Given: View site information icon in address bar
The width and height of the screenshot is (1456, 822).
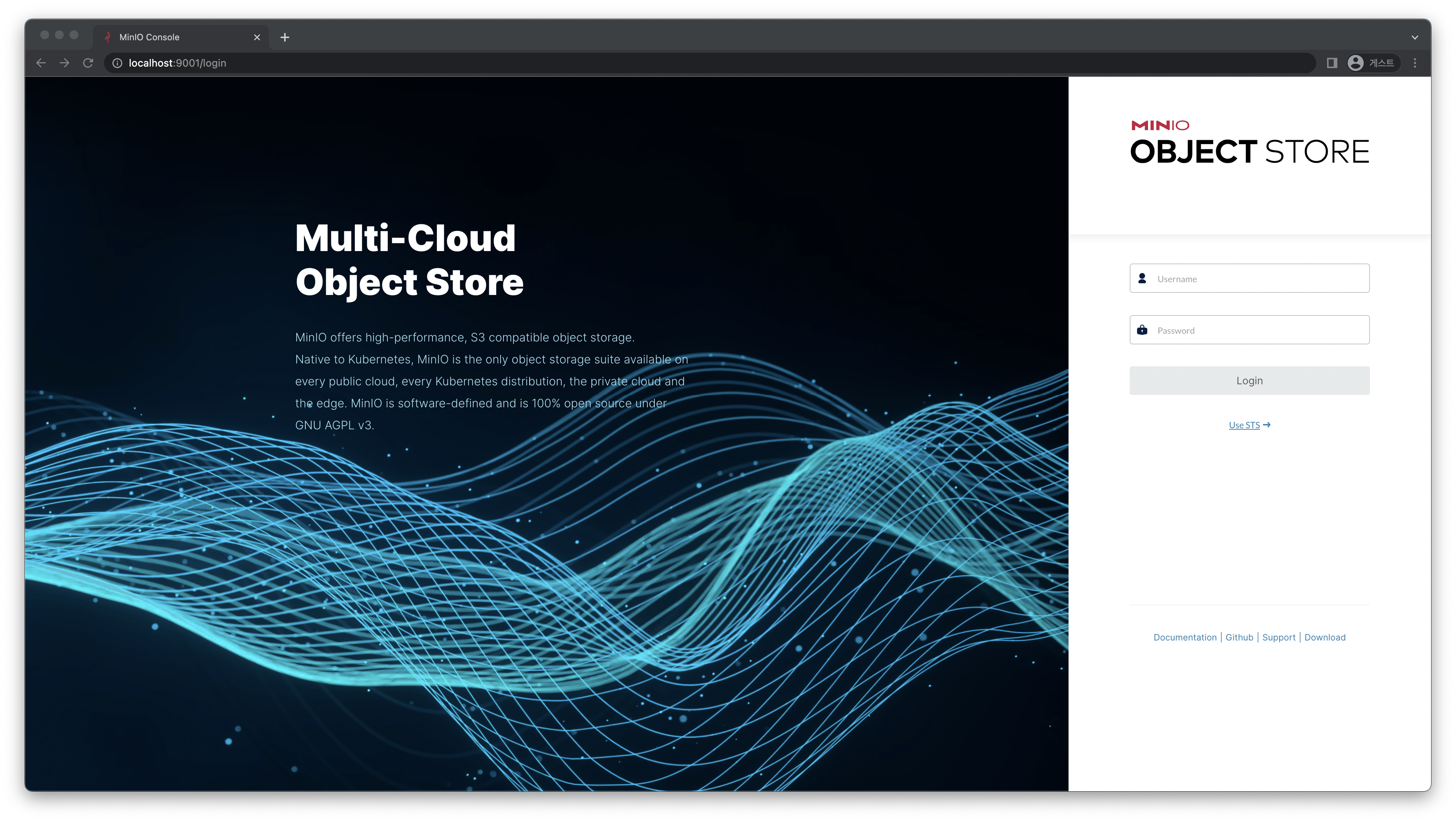Looking at the screenshot, I should coord(117,63).
